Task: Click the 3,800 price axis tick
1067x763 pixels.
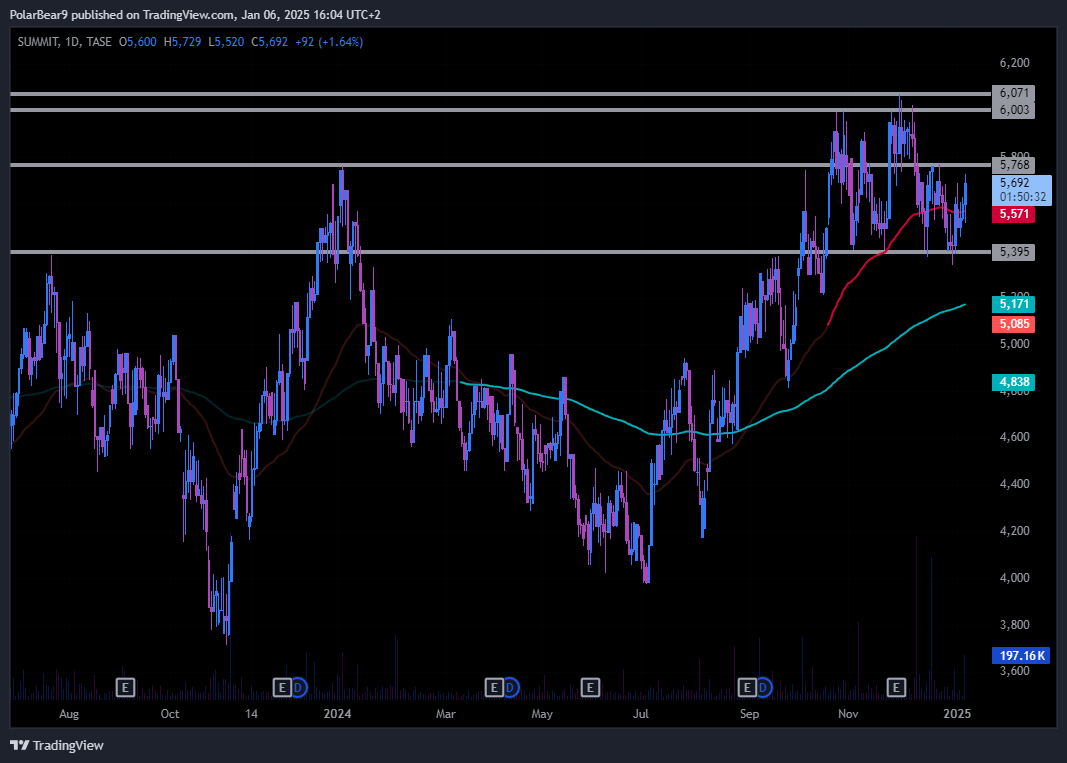Action: (x=1014, y=625)
